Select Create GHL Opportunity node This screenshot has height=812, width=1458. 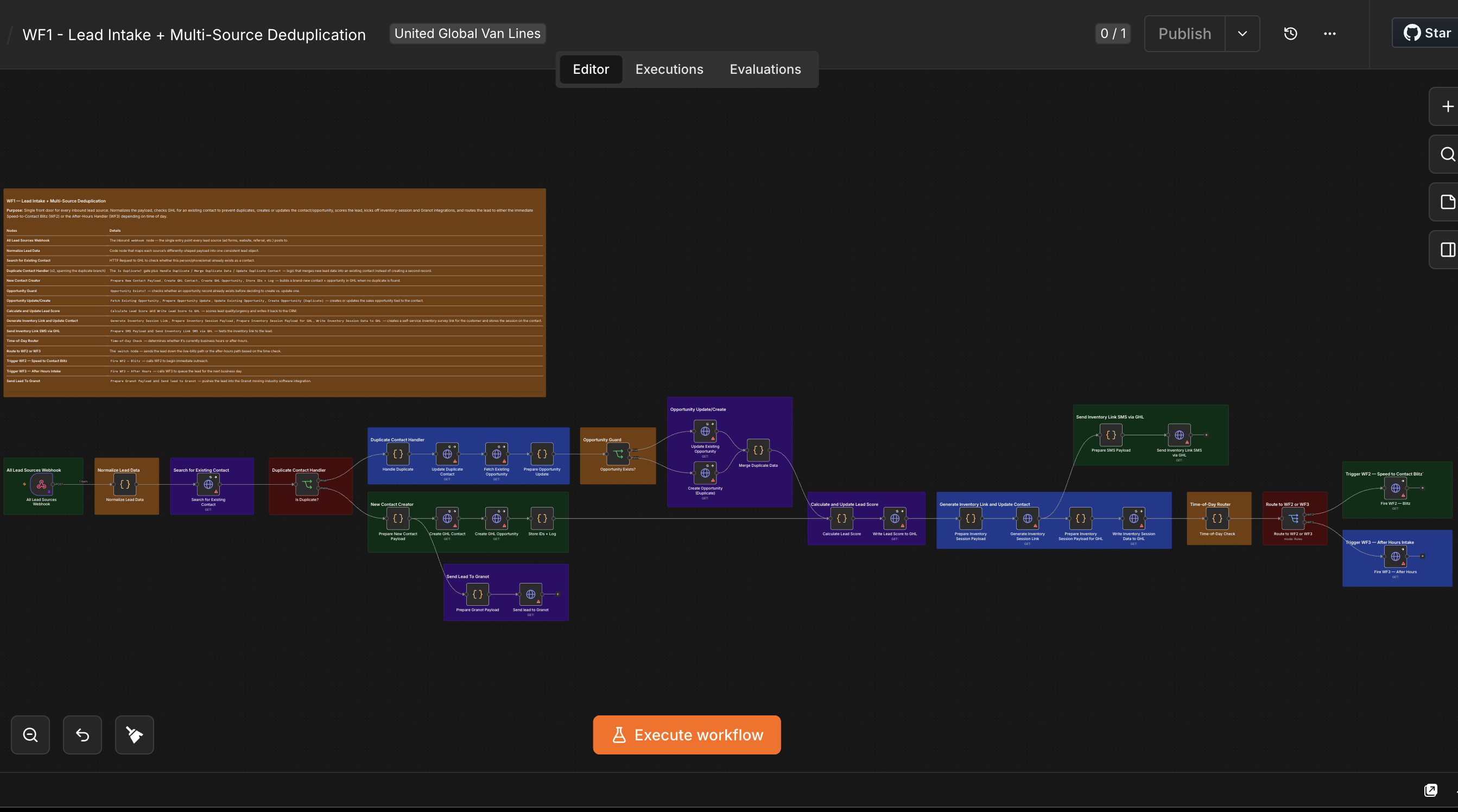[x=496, y=518]
